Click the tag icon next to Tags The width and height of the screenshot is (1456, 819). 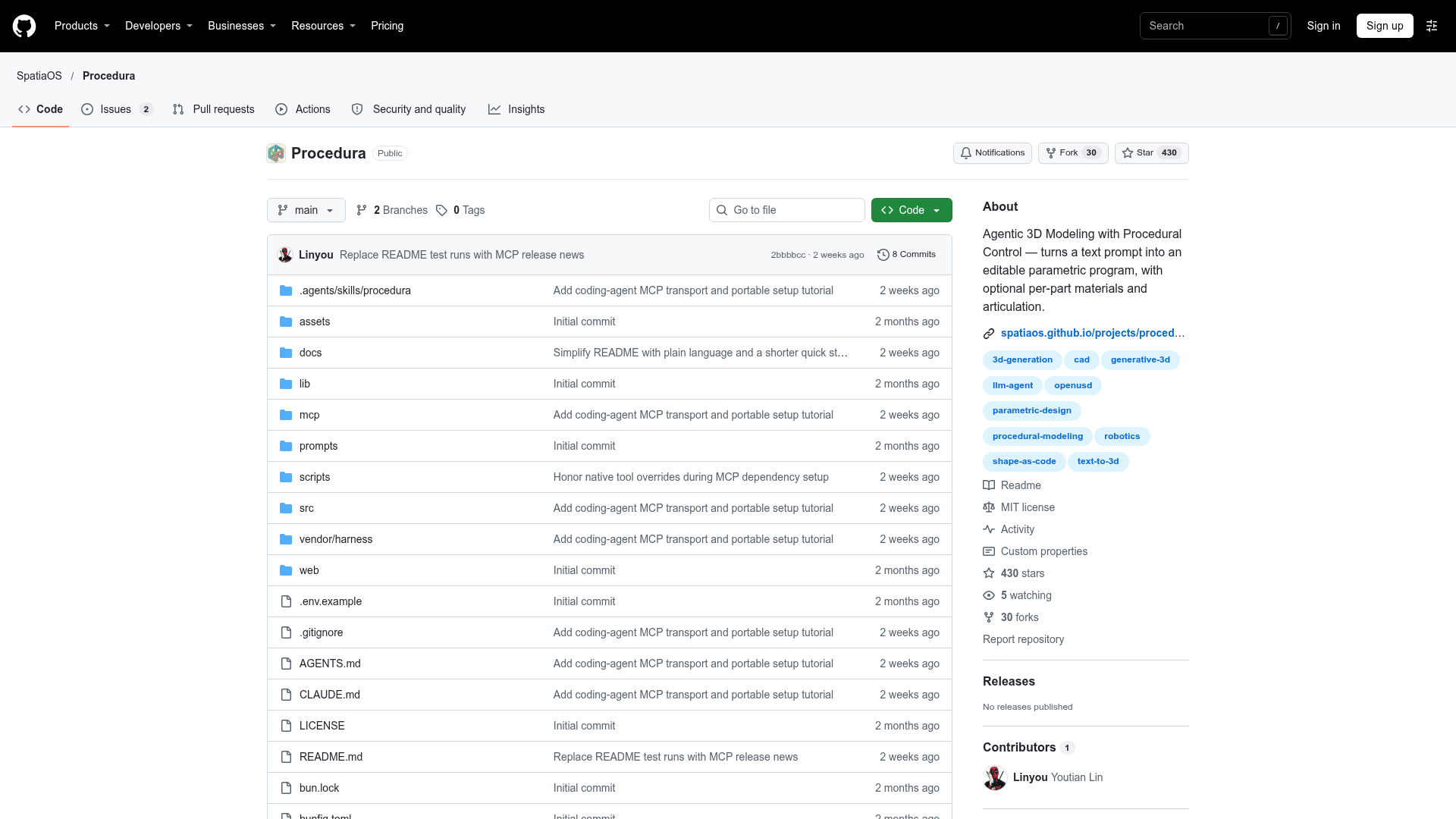pyautogui.click(x=441, y=210)
